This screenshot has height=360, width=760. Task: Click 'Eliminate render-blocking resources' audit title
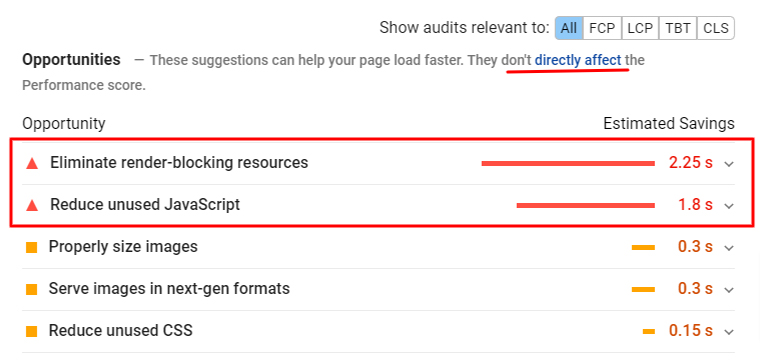tap(179, 162)
